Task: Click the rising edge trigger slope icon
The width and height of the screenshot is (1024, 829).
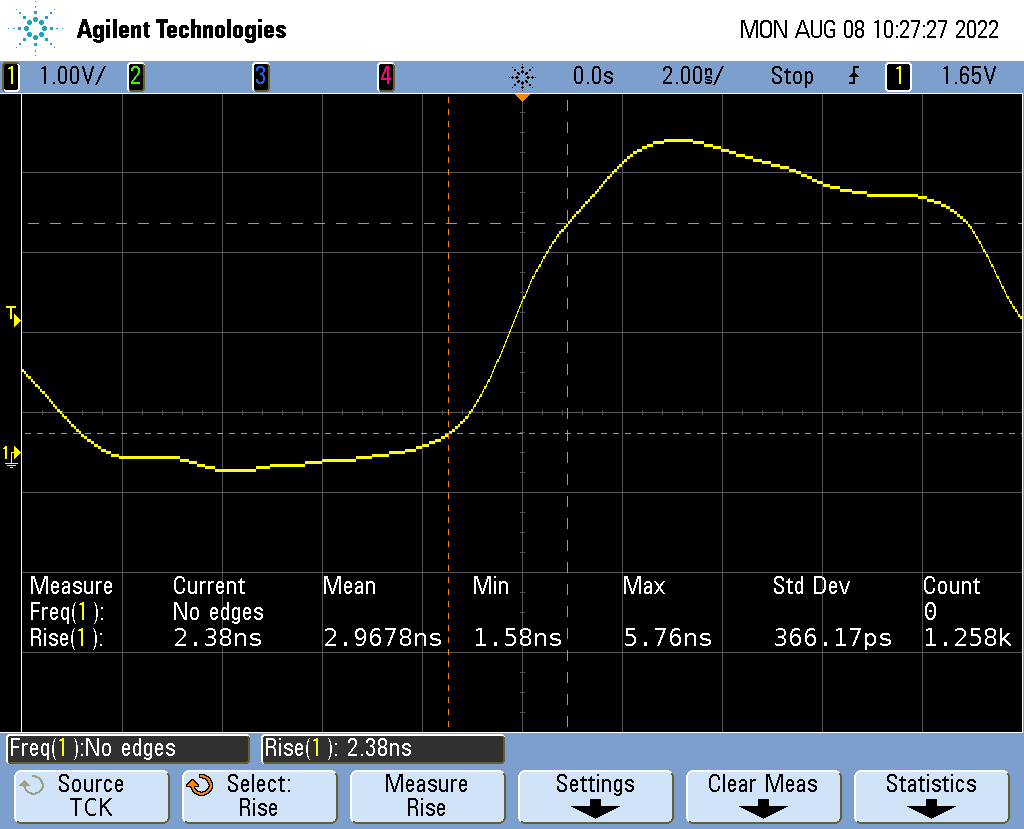Action: click(x=853, y=76)
